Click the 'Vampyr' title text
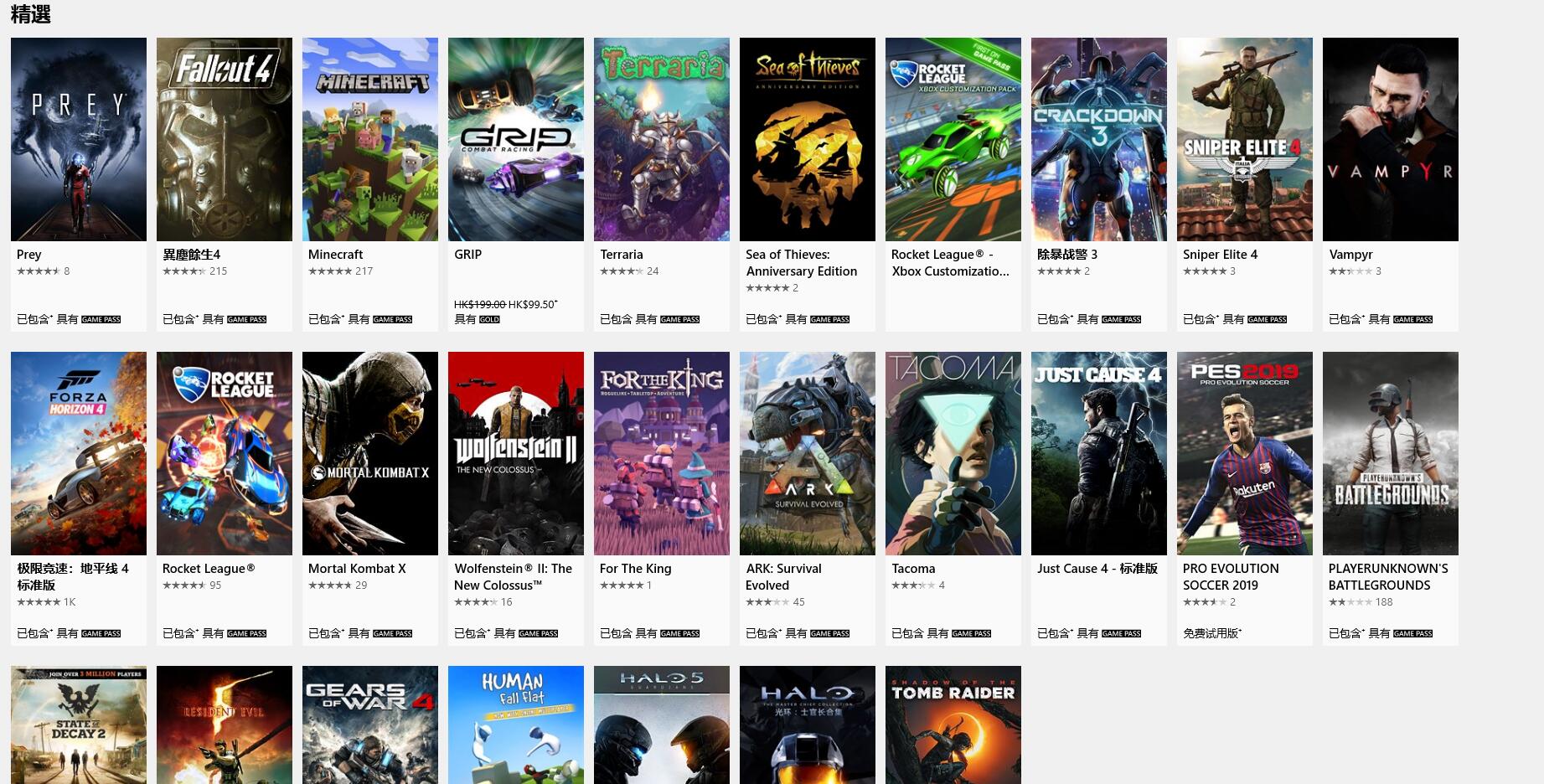This screenshot has height=784, width=1544. pyautogui.click(x=1351, y=255)
